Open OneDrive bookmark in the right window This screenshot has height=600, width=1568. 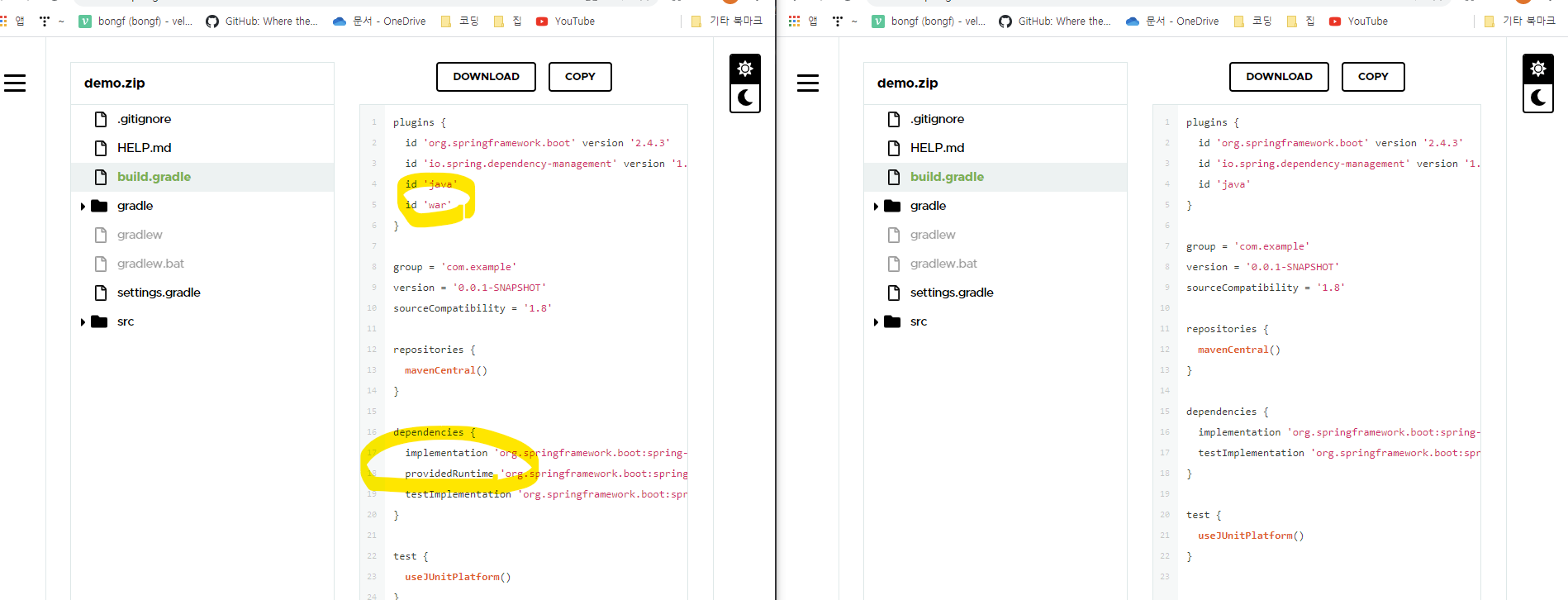click(x=1172, y=21)
